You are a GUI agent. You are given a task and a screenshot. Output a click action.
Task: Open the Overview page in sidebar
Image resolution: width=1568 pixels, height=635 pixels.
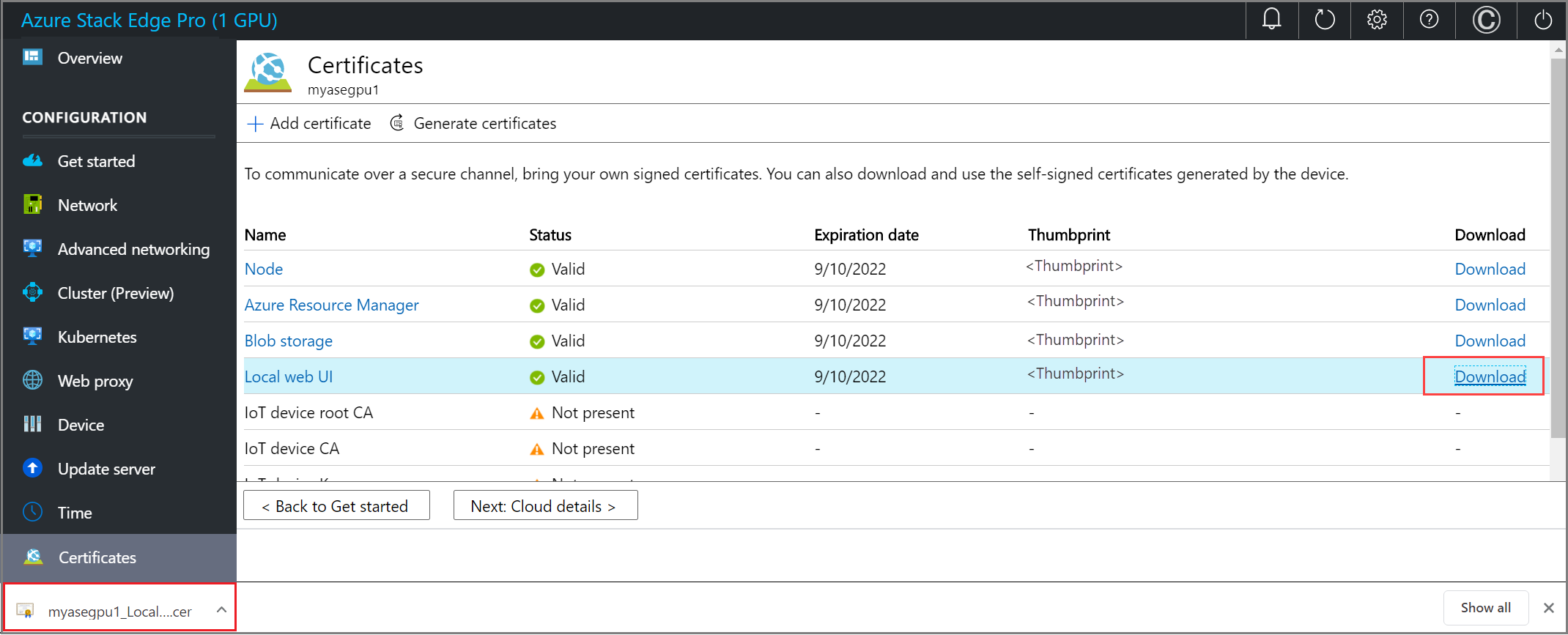(x=89, y=58)
